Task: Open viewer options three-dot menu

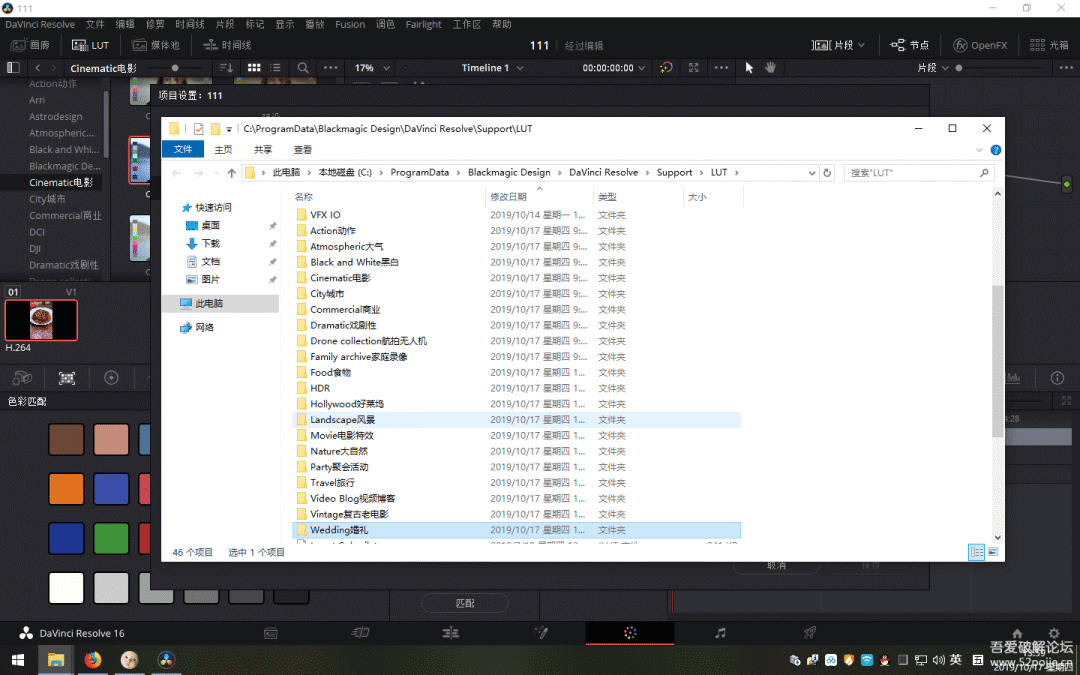Action: [721, 68]
